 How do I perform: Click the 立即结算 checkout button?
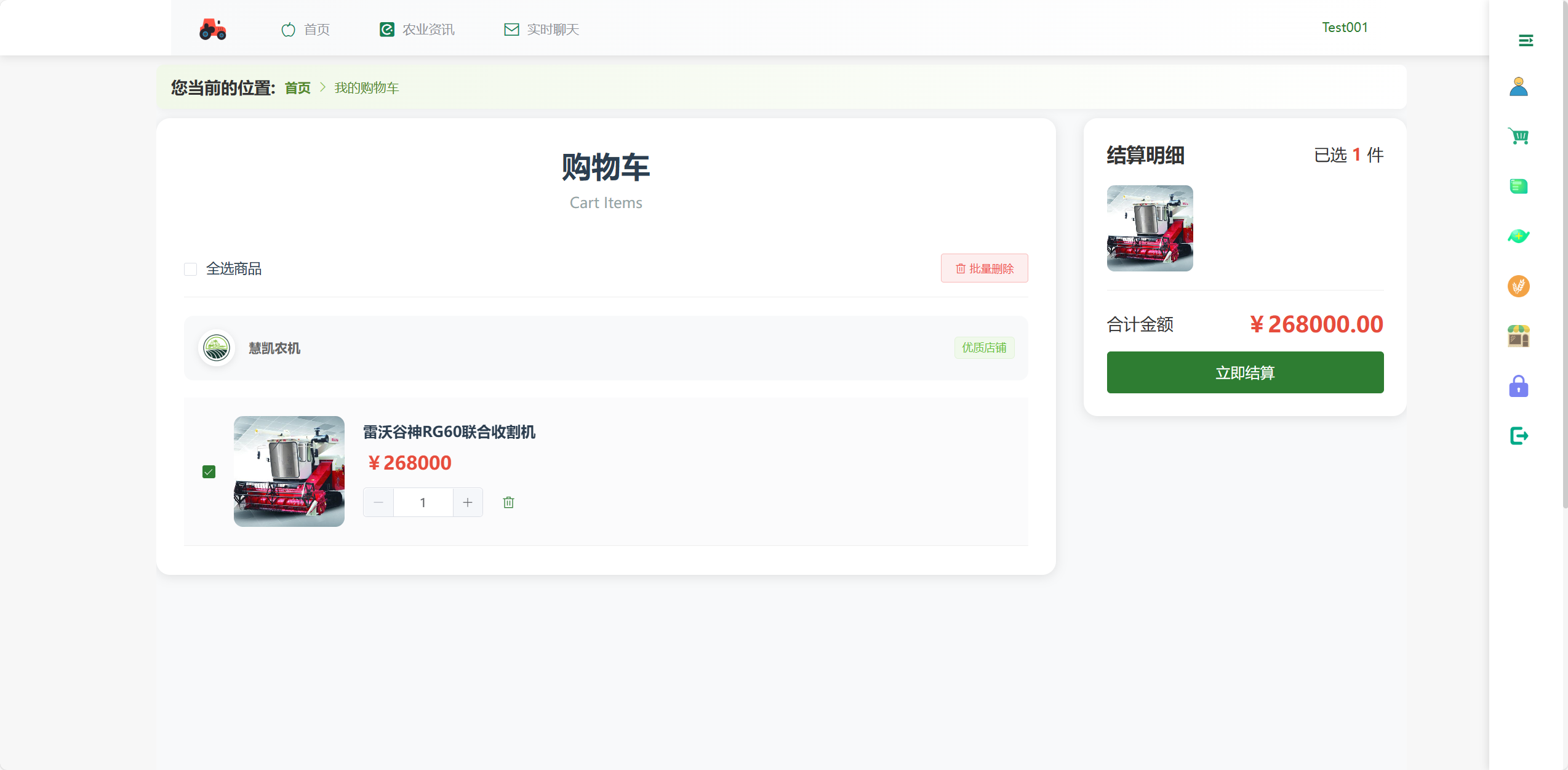[1246, 372]
